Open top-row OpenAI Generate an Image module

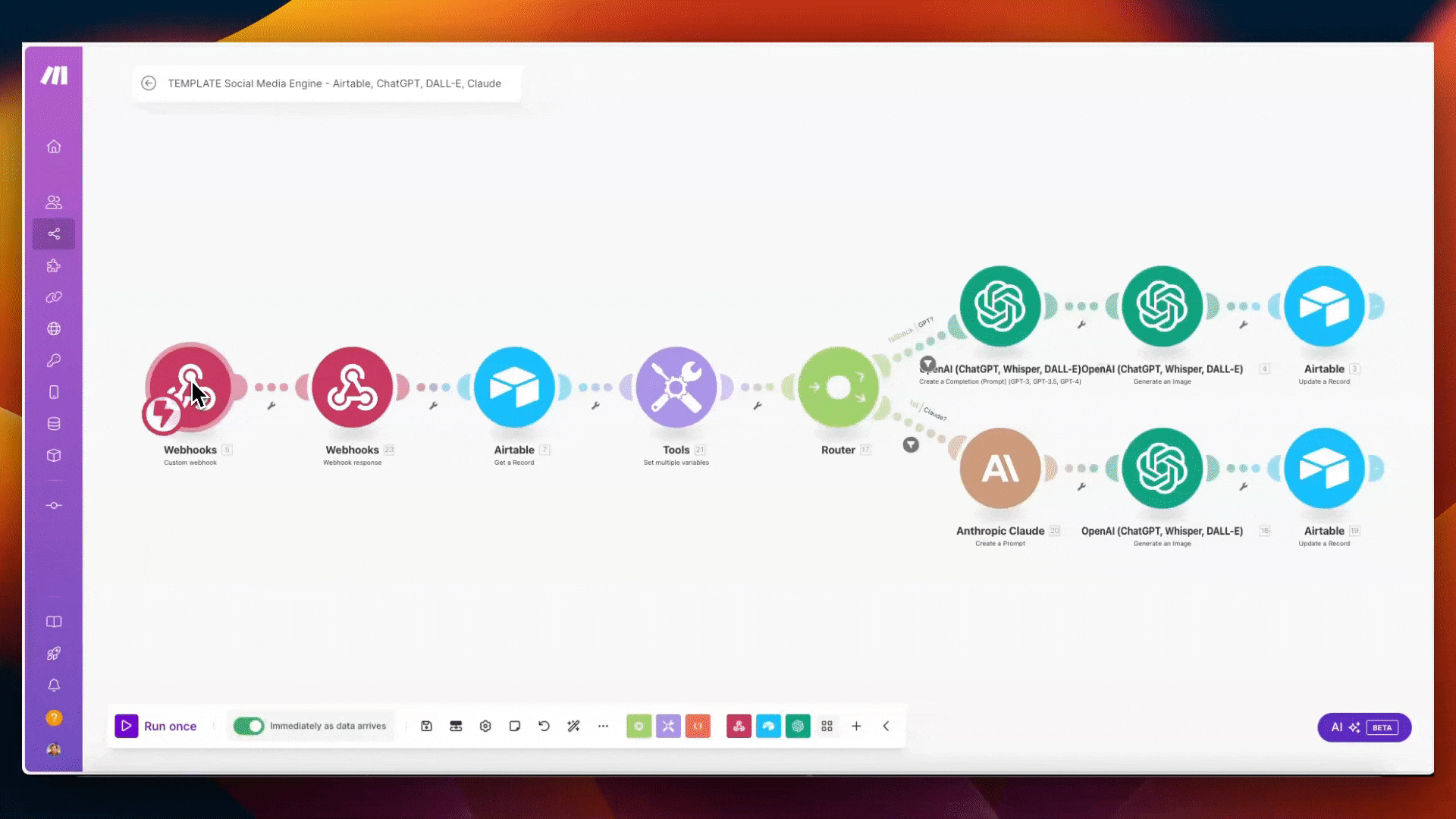1163,306
